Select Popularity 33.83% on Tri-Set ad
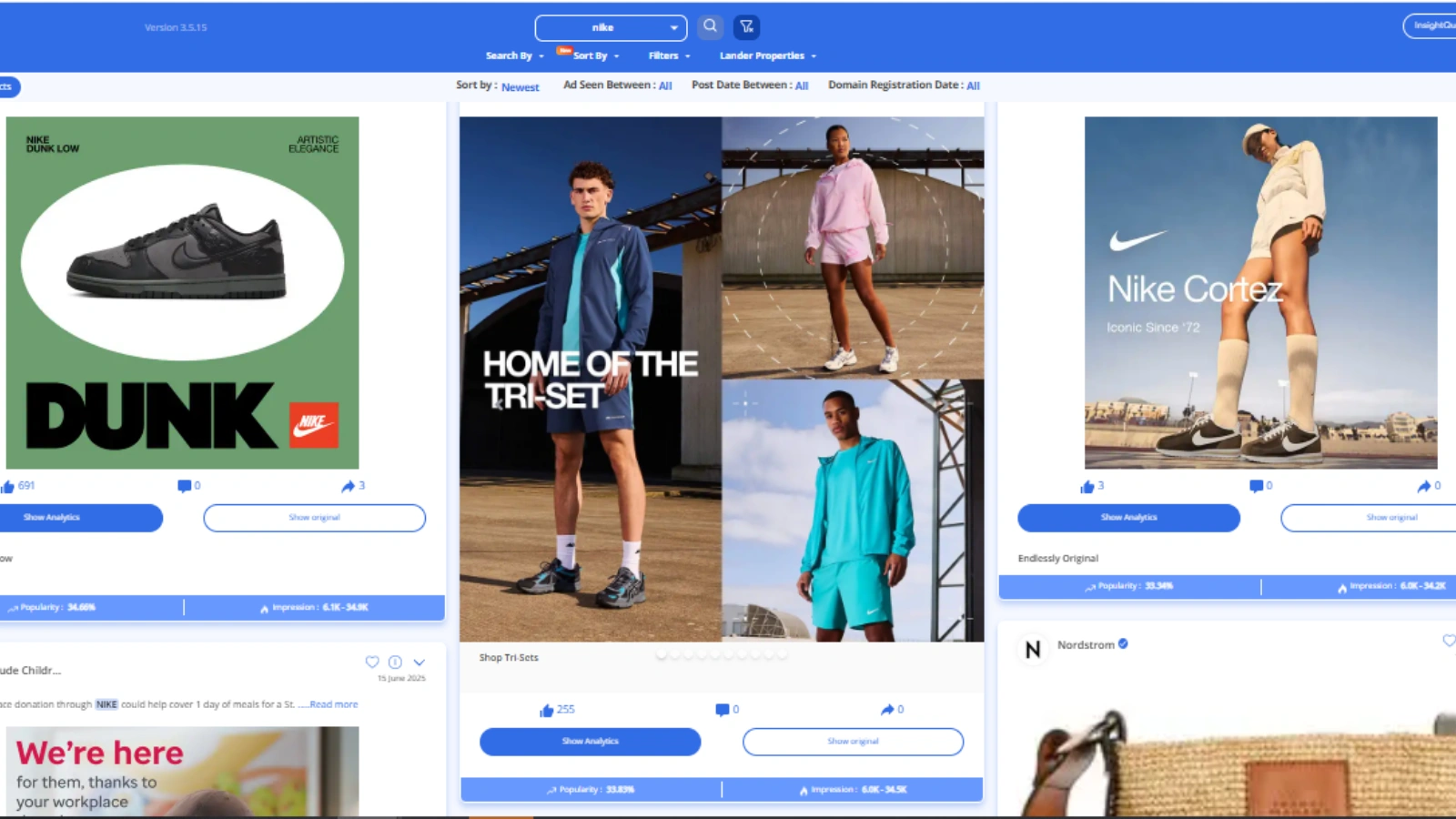 coord(591,790)
